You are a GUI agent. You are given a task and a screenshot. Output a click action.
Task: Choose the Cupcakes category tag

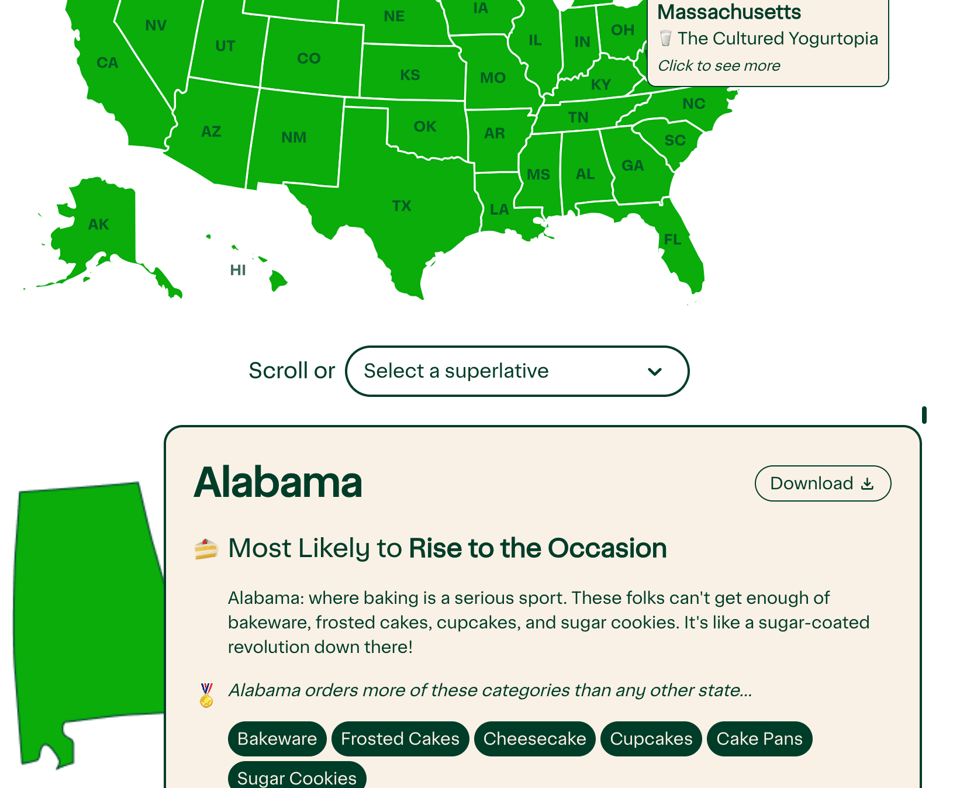click(x=651, y=739)
